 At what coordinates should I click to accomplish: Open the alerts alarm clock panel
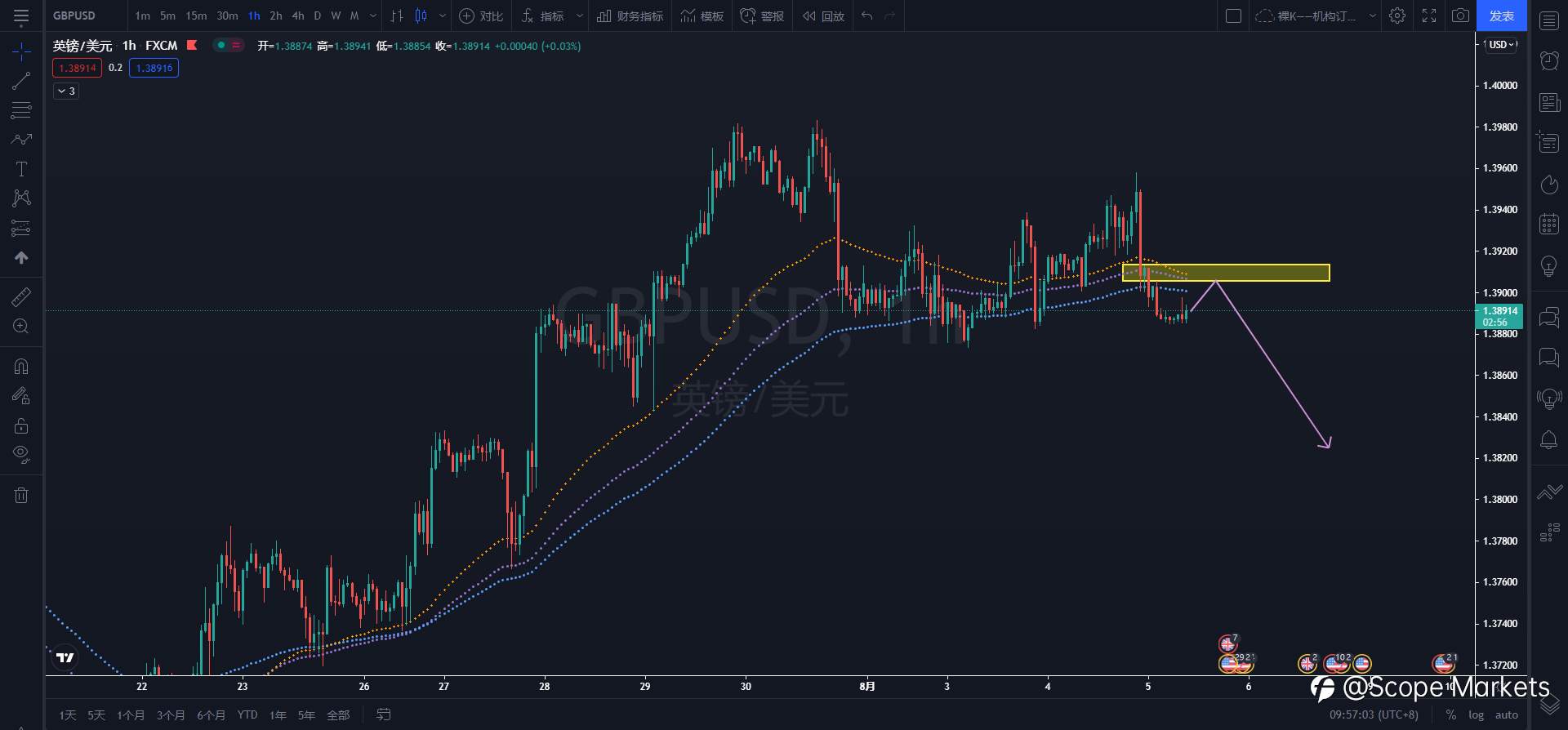coord(1549,60)
